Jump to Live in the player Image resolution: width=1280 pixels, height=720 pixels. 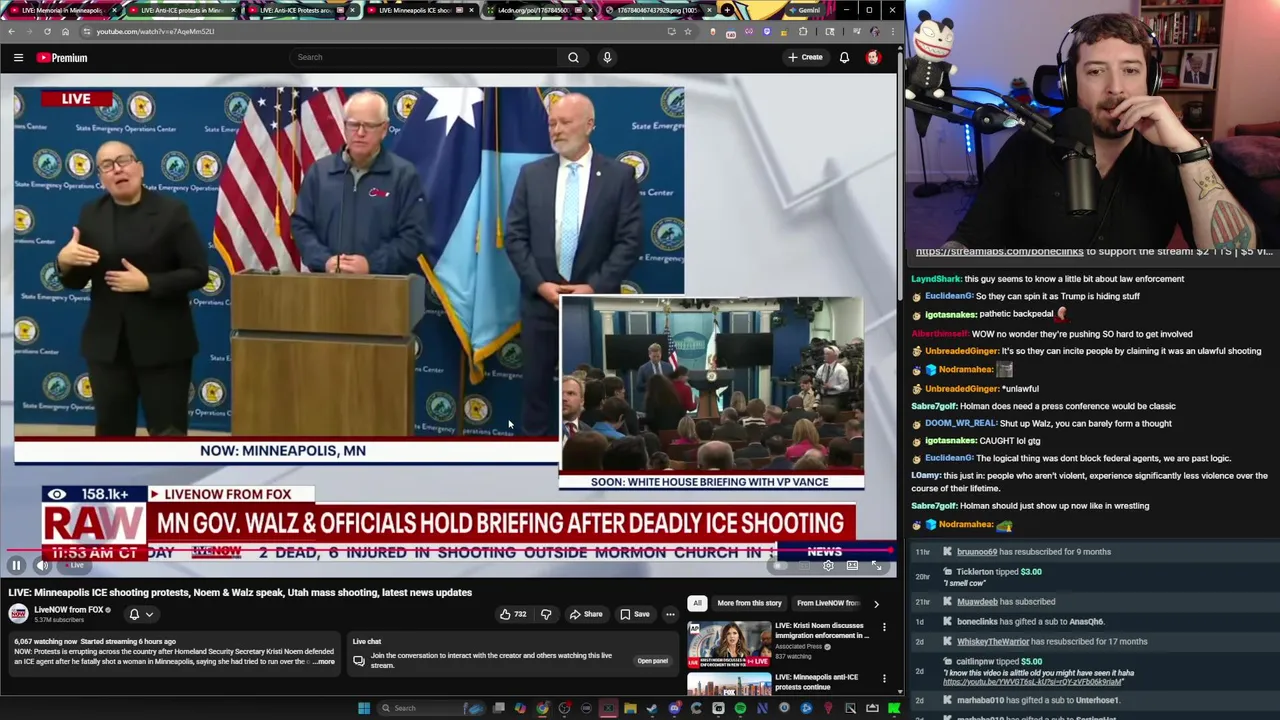point(76,566)
